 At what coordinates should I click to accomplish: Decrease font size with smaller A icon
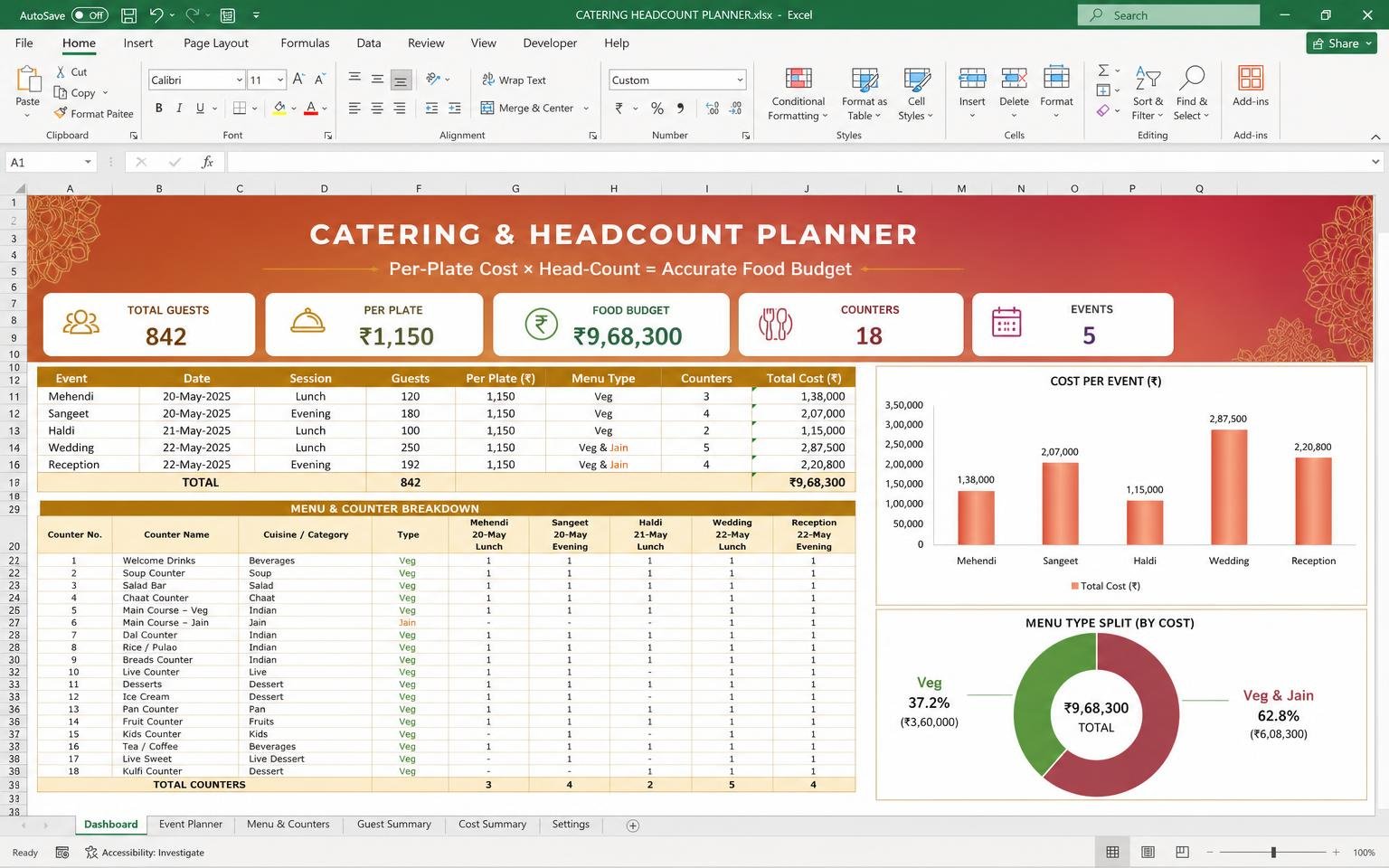(x=319, y=80)
